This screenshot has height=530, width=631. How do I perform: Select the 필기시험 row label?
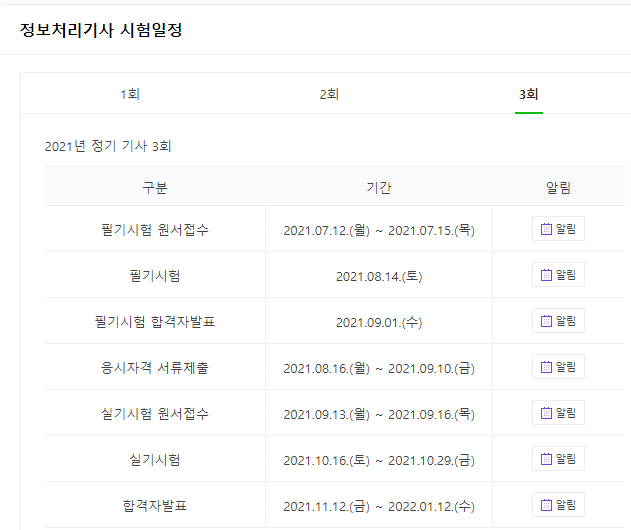(x=155, y=276)
